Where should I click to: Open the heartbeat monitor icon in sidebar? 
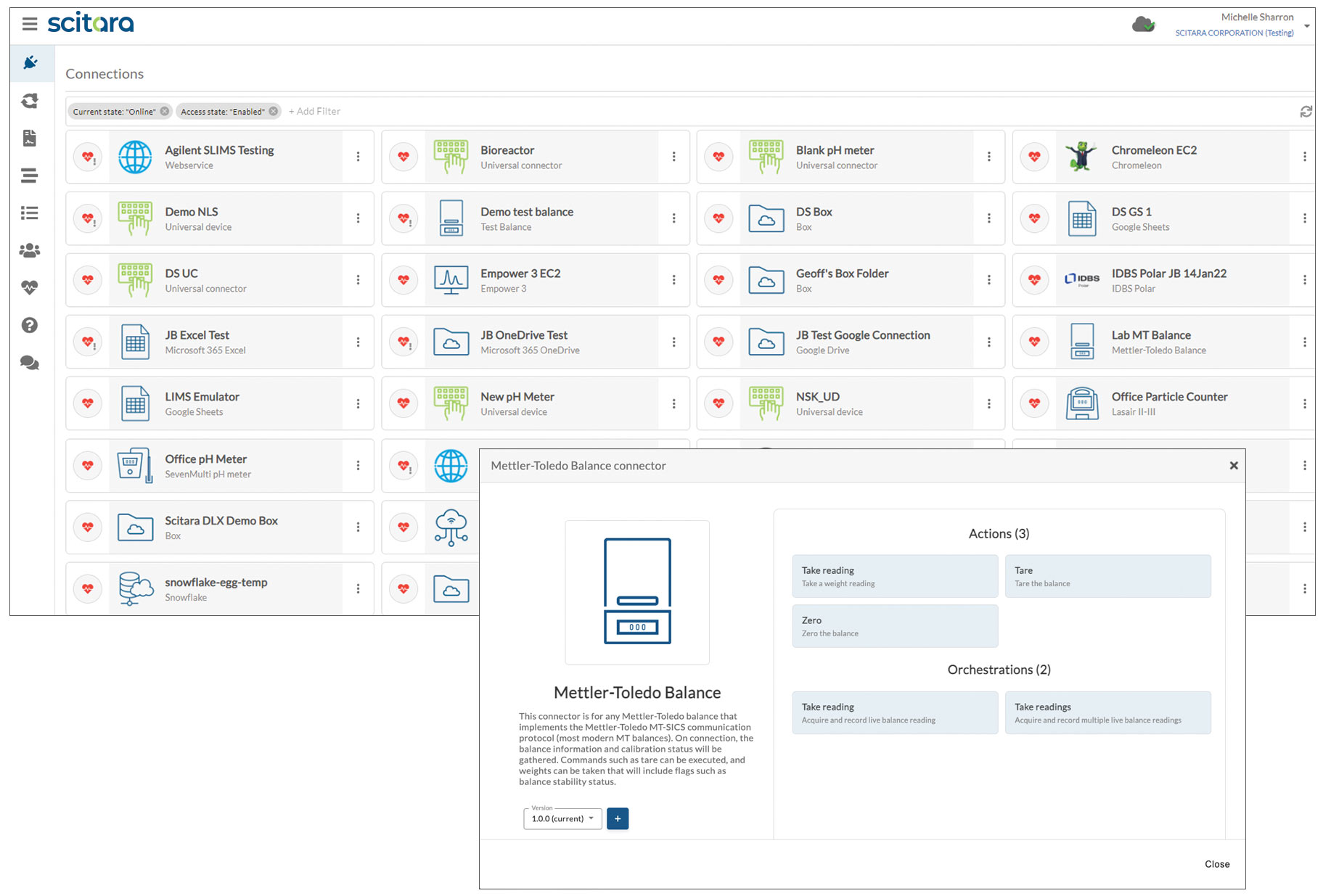tap(30, 287)
